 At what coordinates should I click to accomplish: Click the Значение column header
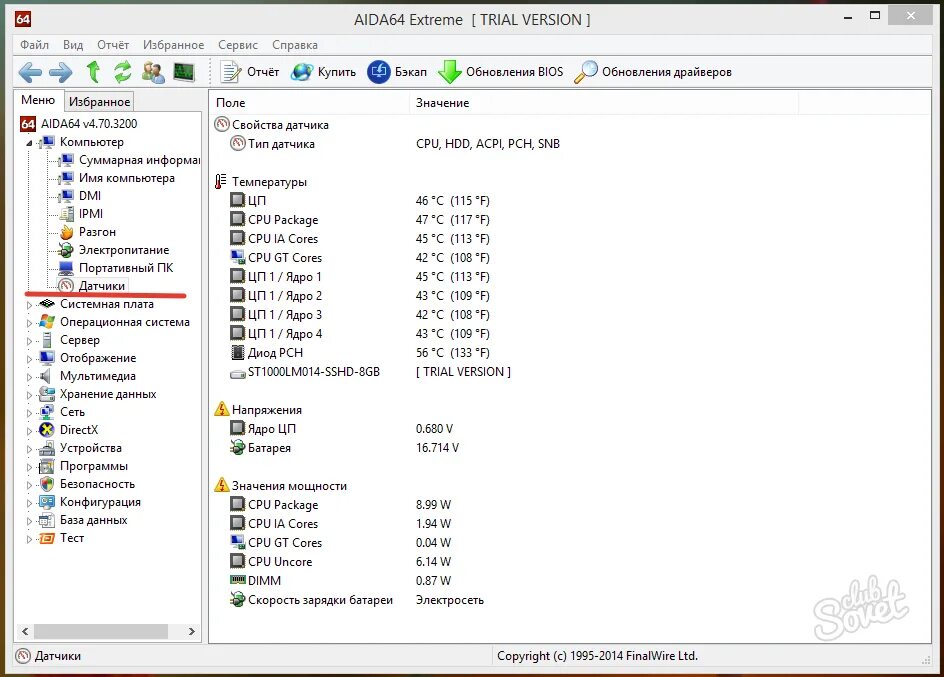click(604, 103)
